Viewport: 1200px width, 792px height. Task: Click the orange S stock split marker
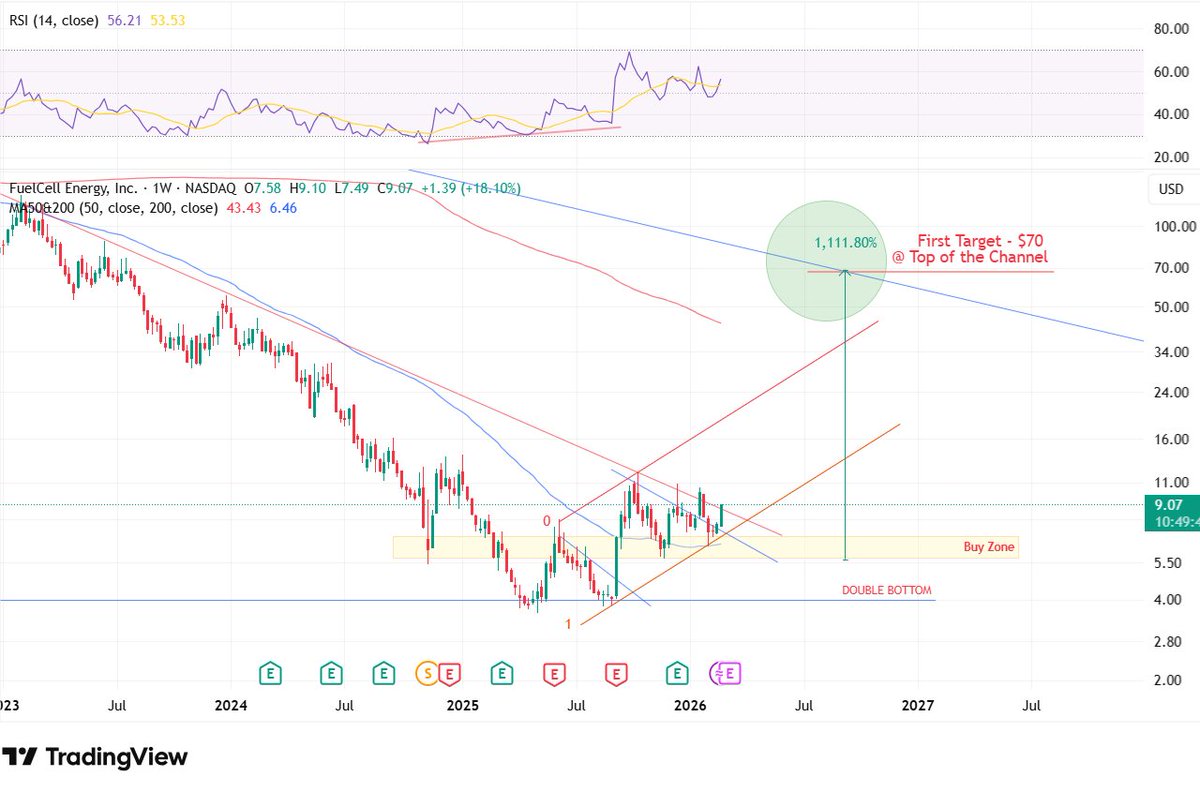coord(429,674)
